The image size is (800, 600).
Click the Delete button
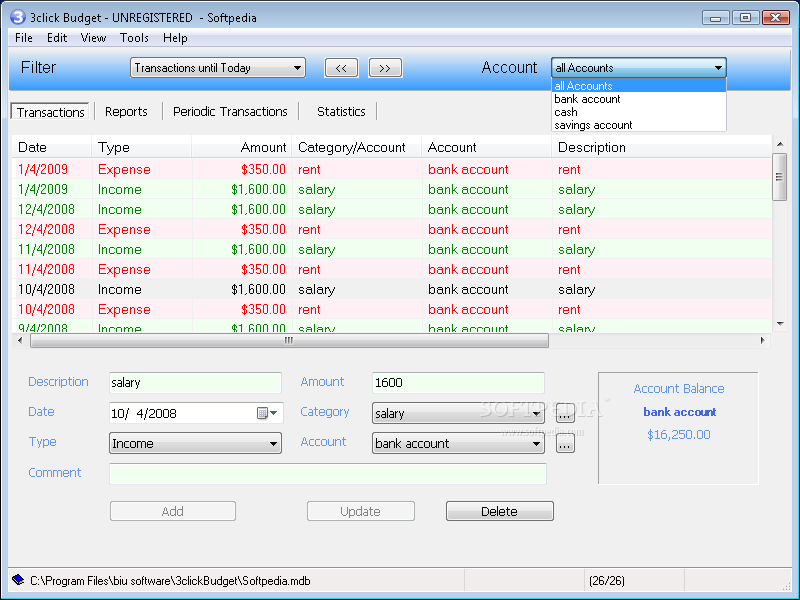pyautogui.click(x=499, y=511)
